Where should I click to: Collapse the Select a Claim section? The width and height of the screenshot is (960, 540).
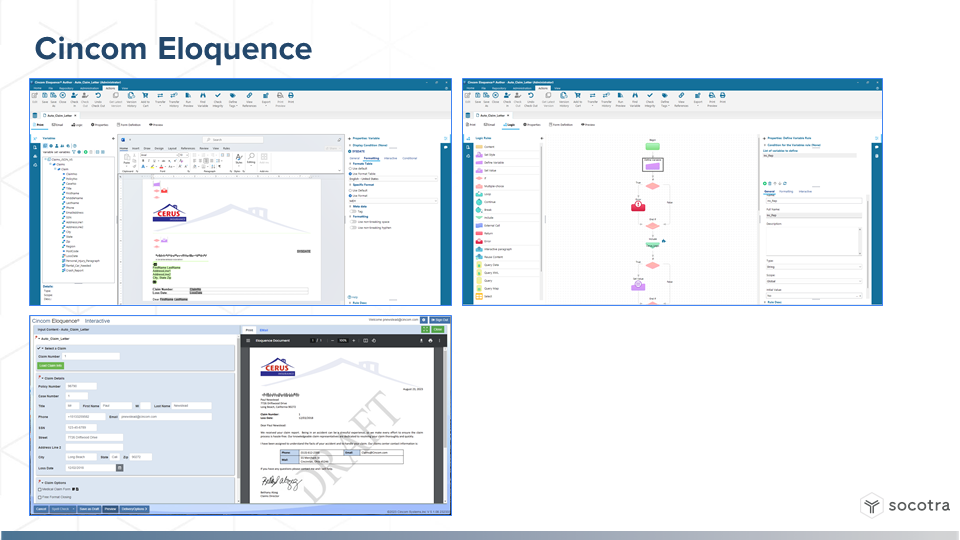[42, 348]
